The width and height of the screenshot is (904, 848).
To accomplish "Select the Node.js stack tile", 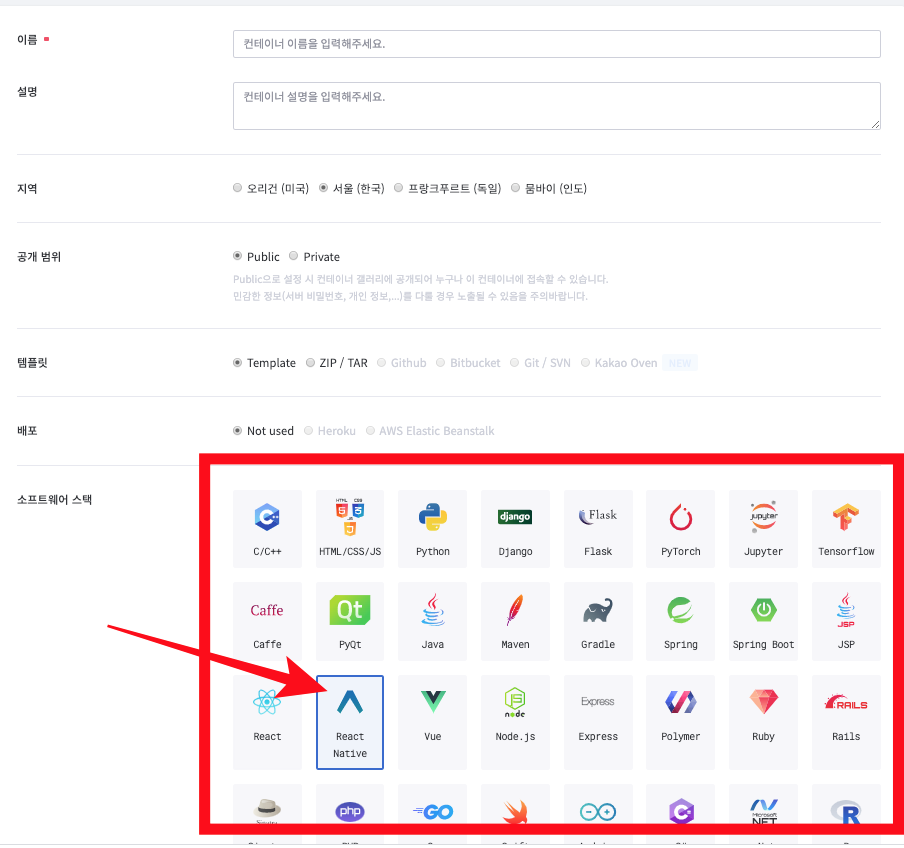I will pos(515,722).
